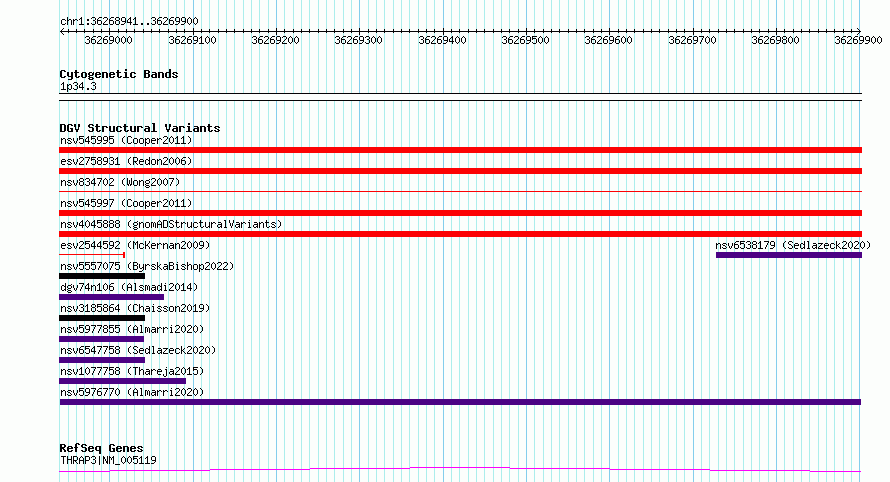The width and height of the screenshot is (890, 482).
Task: Click the long purple bar under nsv5976770
Action: (x=460, y=402)
